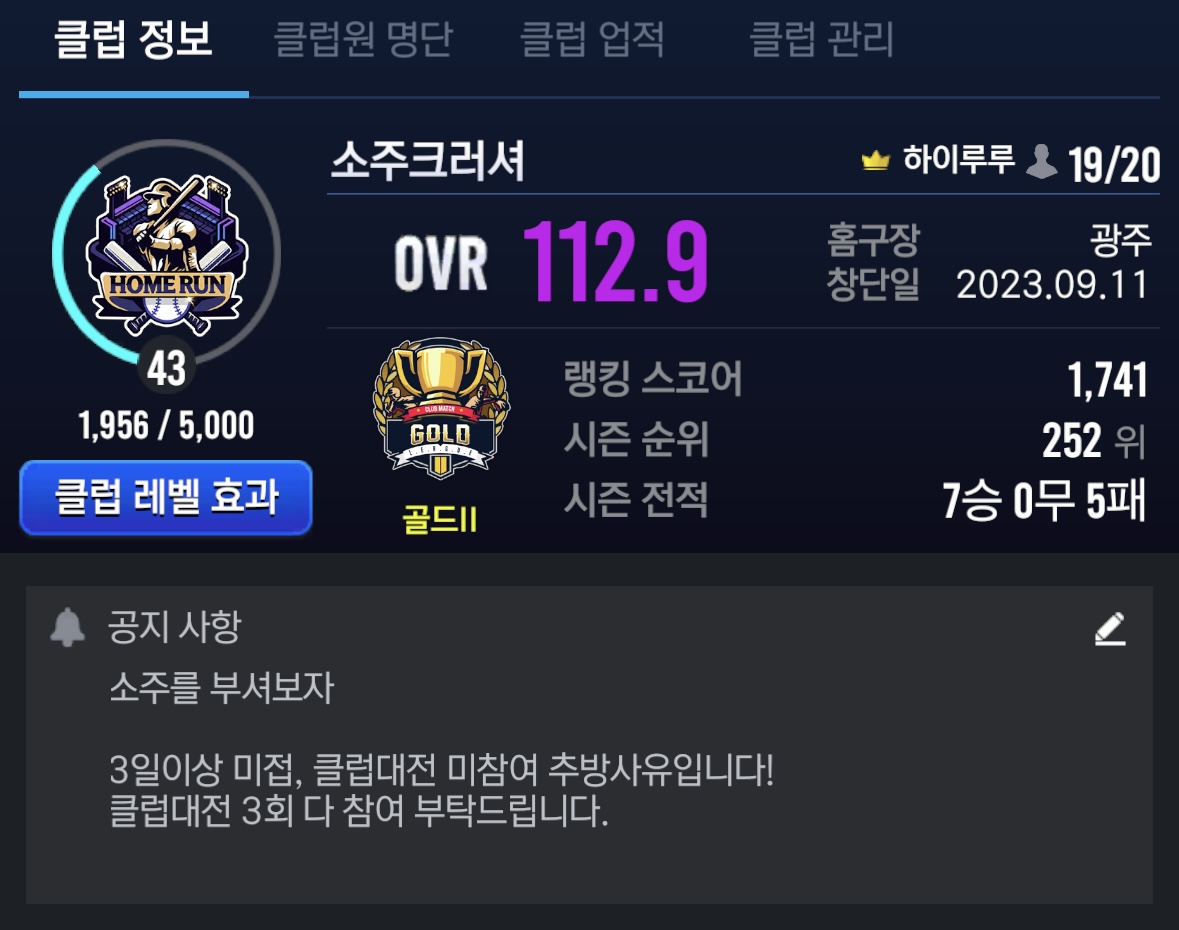The height and width of the screenshot is (930, 1179).
Task: Click the 1,956 / 5,000 experience counter
Action: 166,426
